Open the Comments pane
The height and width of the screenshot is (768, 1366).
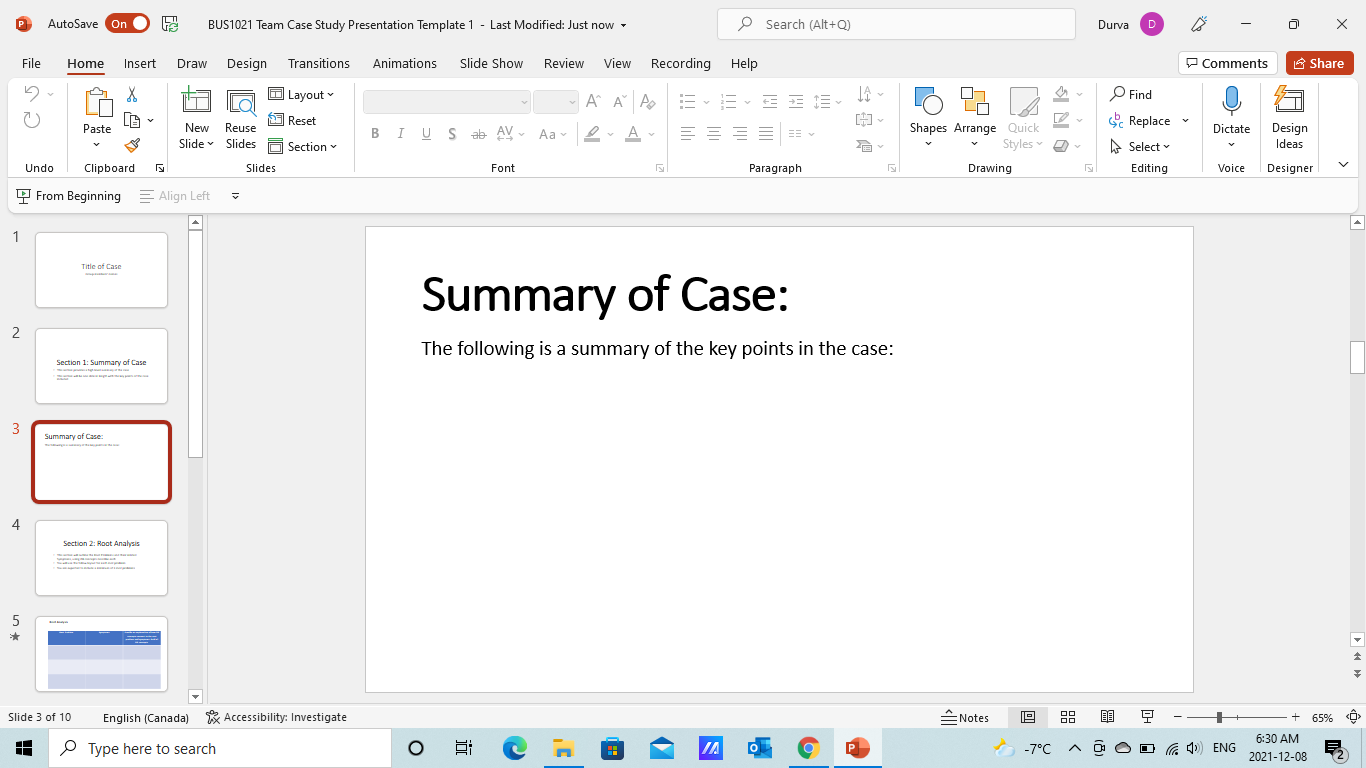1227,63
